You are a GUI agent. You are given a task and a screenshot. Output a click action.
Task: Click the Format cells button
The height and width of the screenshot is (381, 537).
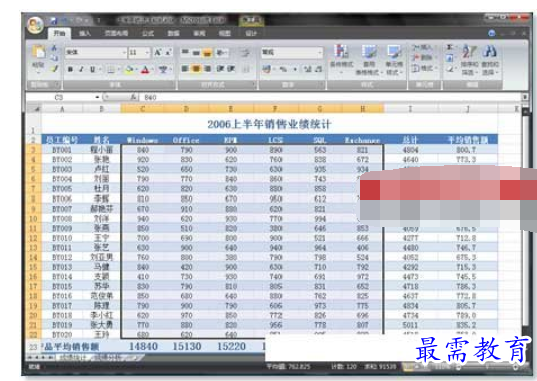point(424,68)
